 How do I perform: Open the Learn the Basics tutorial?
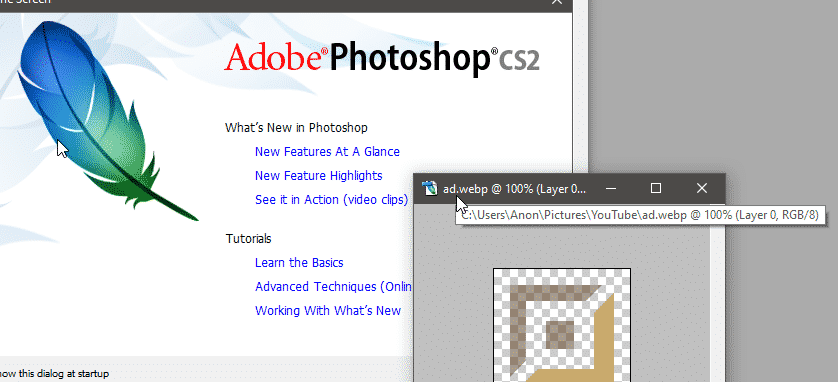tap(299, 263)
